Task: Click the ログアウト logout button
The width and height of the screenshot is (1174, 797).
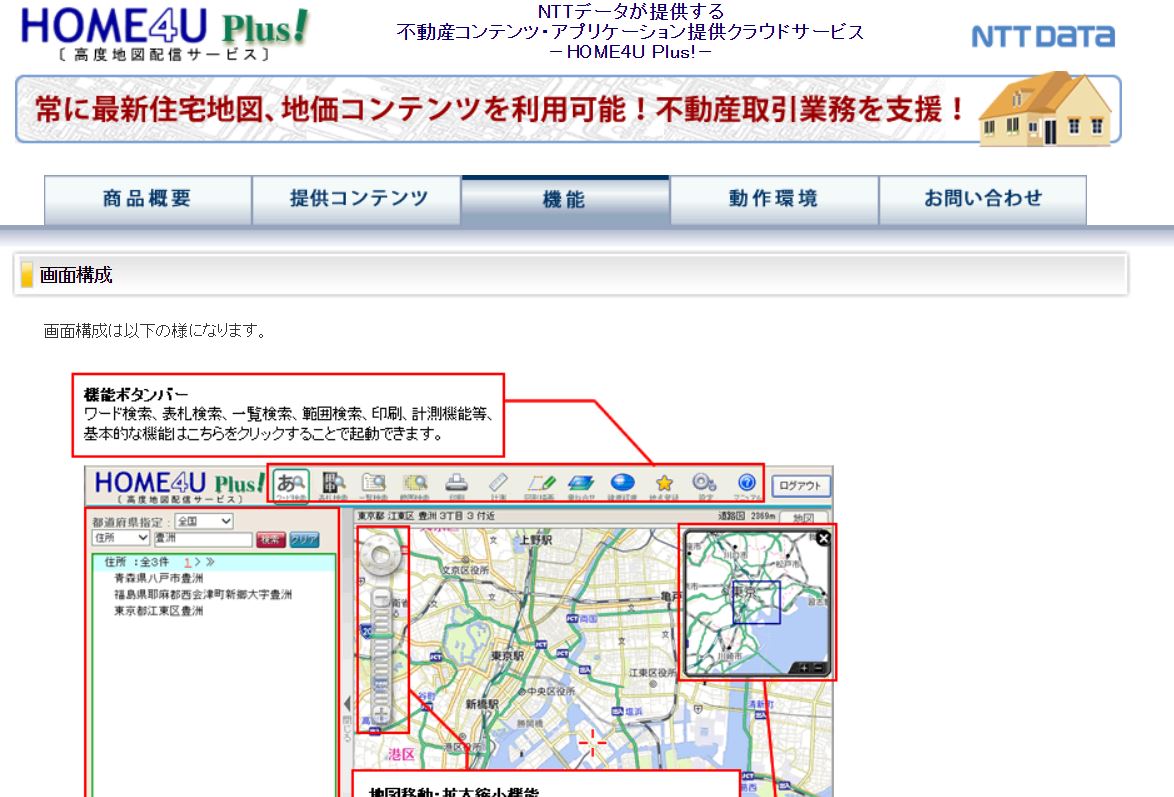Action: 800,485
